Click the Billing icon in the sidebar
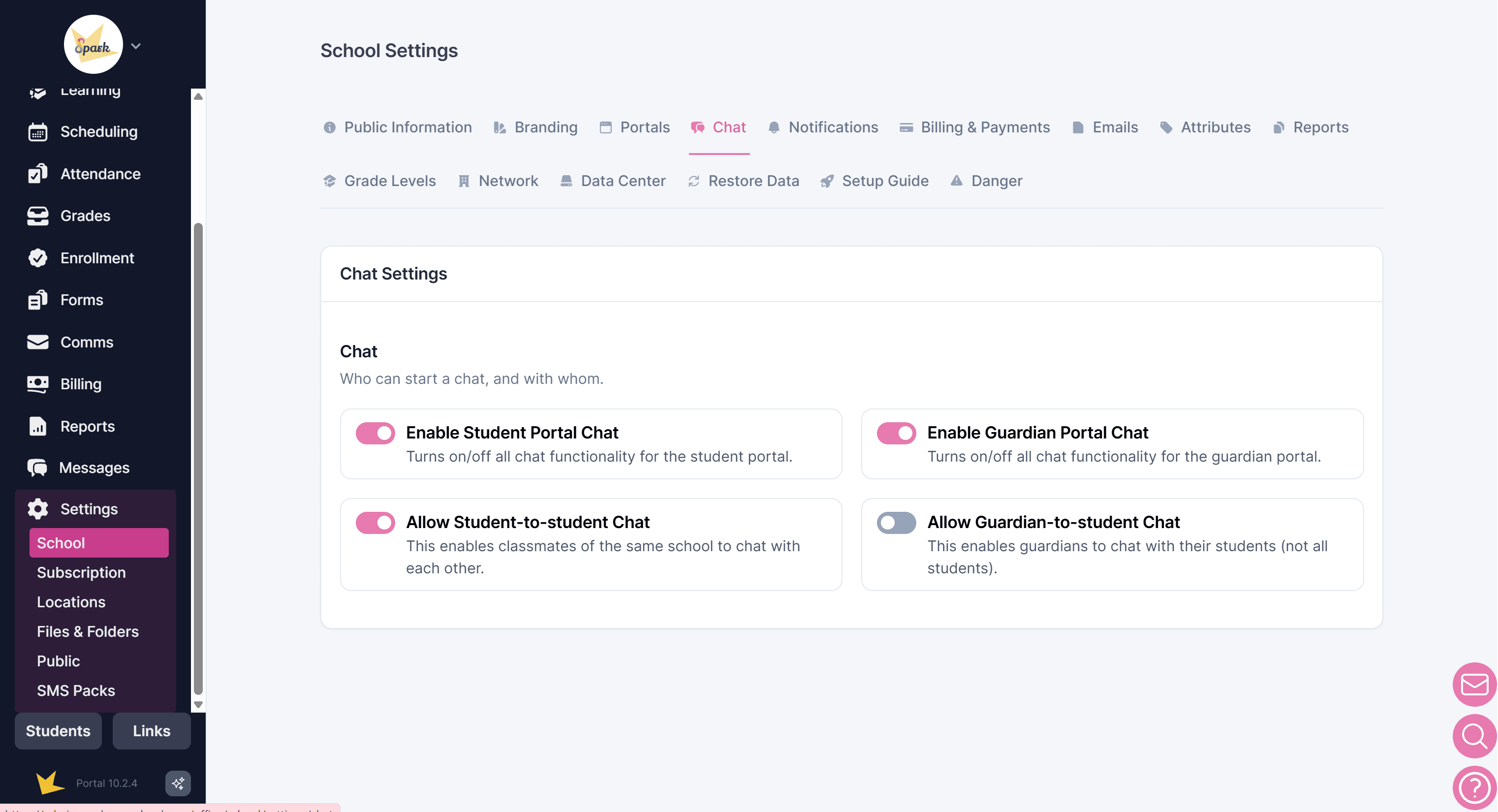The width and height of the screenshot is (1498, 812). pos(38,384)
